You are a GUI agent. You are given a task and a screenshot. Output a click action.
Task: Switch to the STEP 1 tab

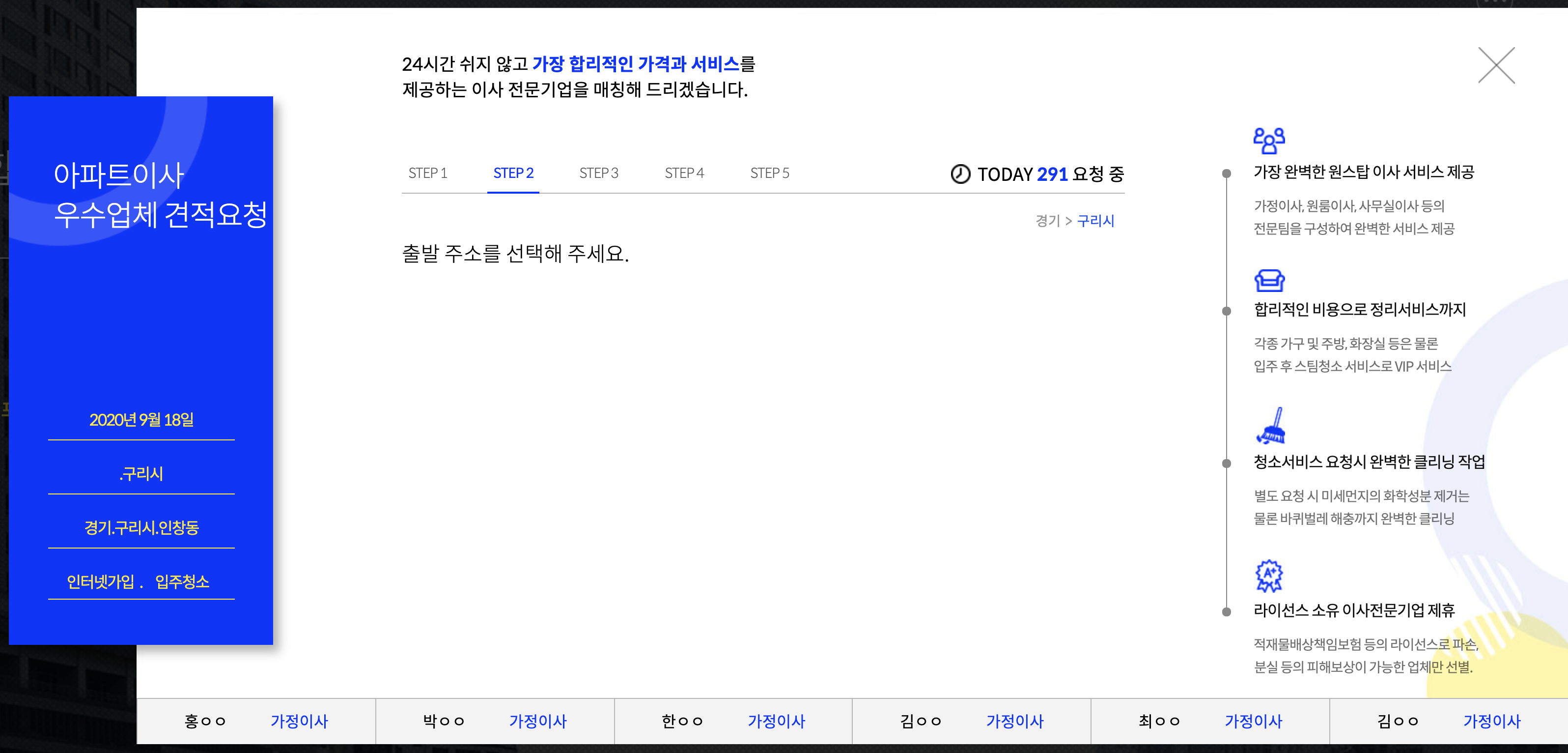pos(427,173)
